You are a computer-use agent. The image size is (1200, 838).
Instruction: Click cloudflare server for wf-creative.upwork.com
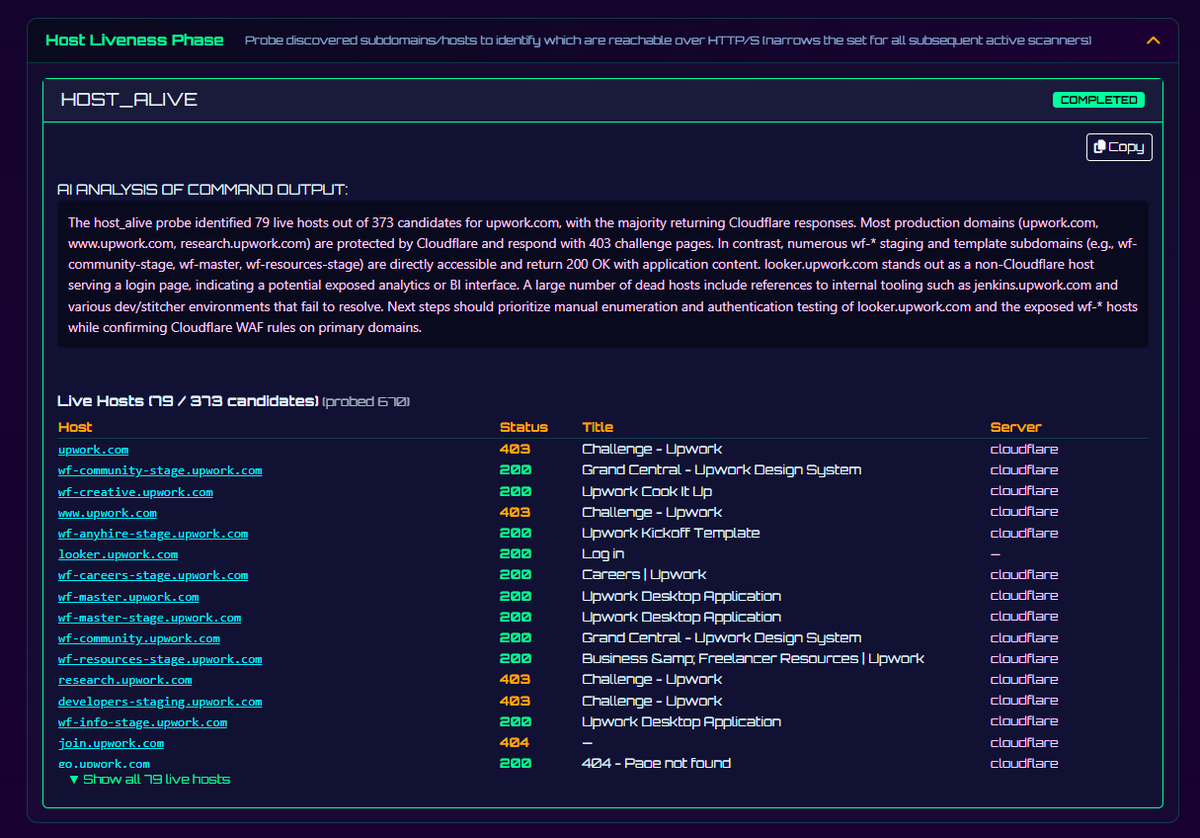tap(1024, 492)
